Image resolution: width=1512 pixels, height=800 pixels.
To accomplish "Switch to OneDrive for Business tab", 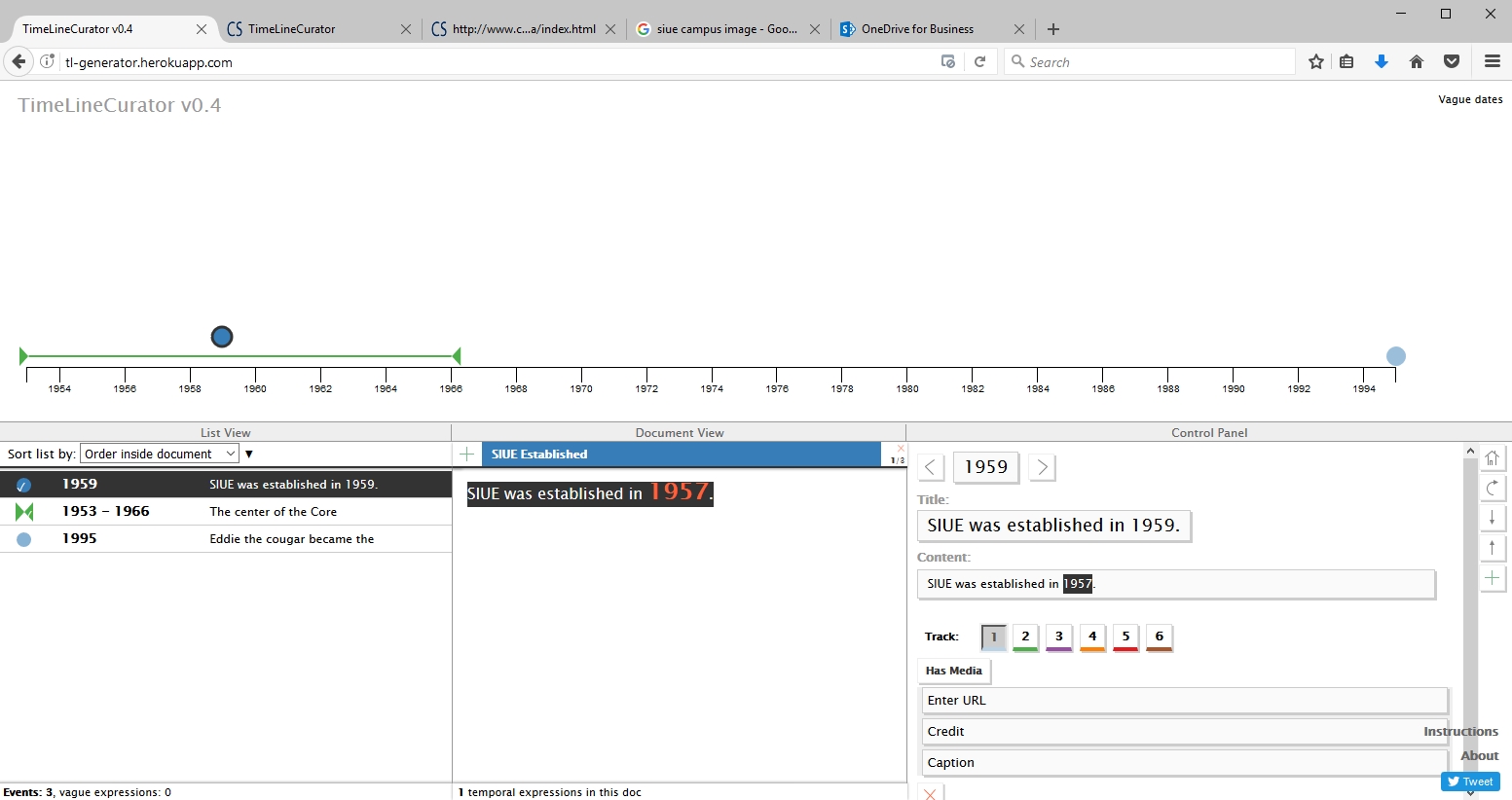I will pyautogui.click(x=917, y=29).
